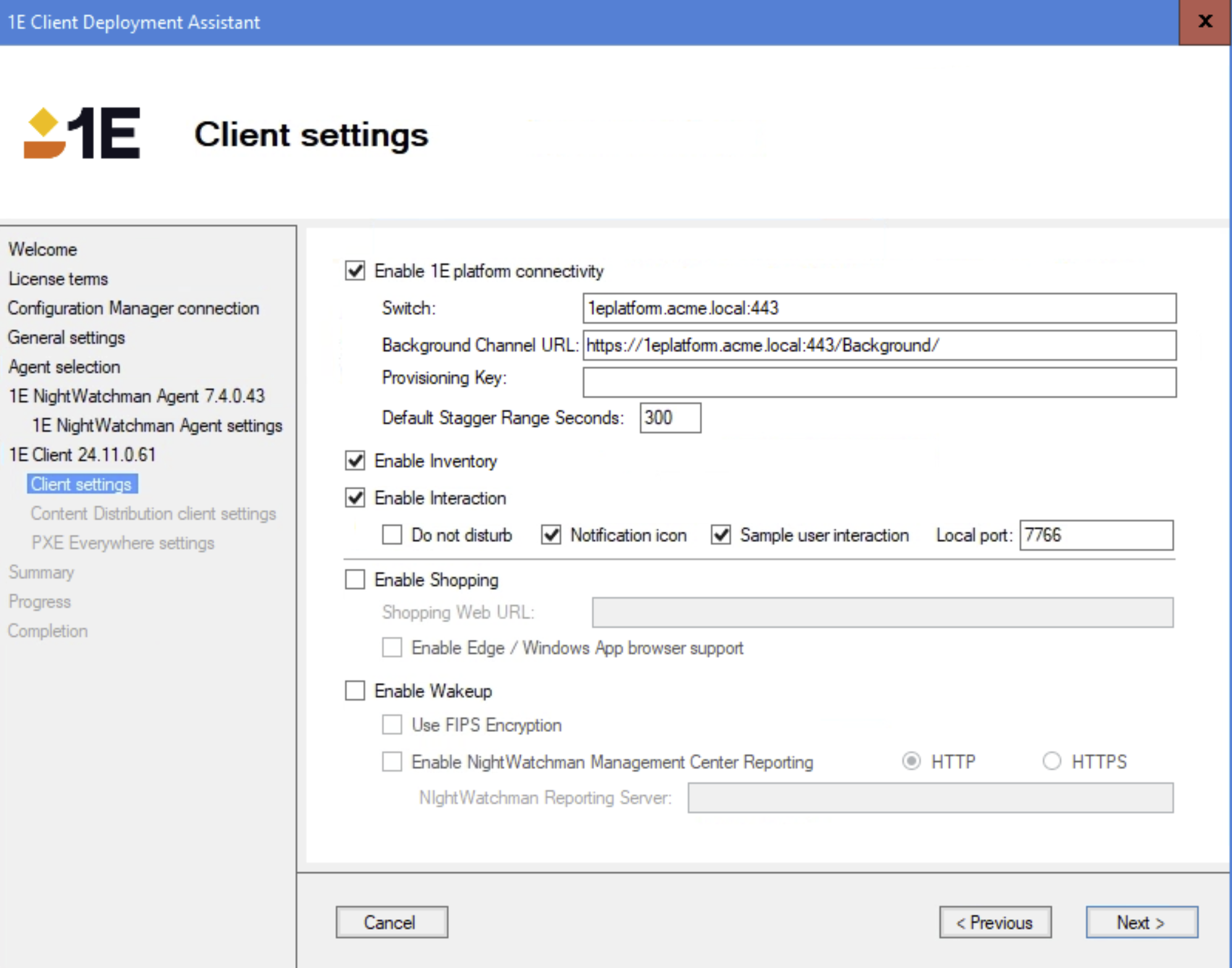Select 1E NightWatchman Agent 7.4.0.43 entry

[x=136, y=396]
